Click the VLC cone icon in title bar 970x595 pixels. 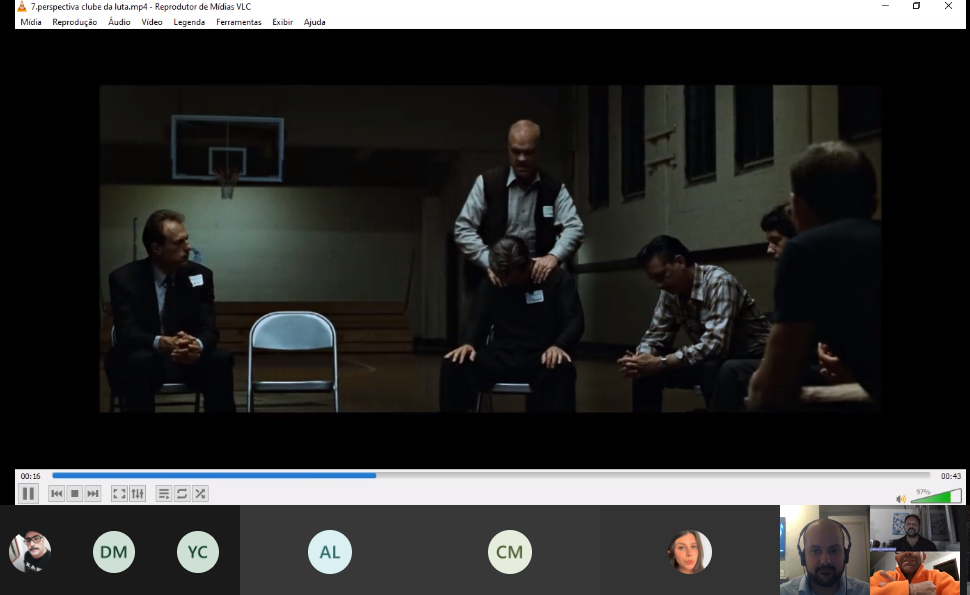pos(22,6)
